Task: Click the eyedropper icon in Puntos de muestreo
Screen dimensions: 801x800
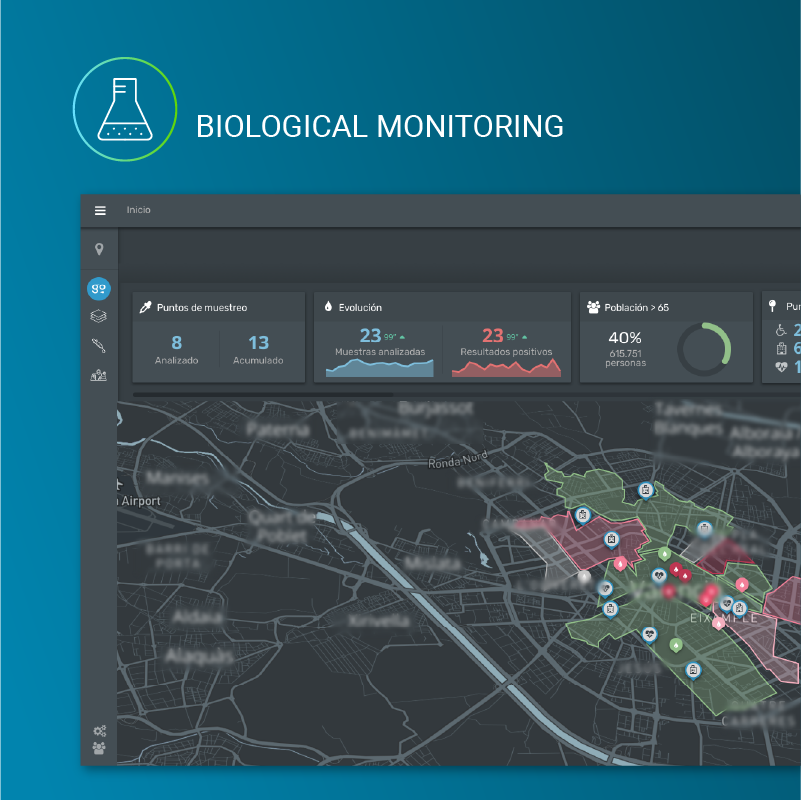Action: [146, 307]
